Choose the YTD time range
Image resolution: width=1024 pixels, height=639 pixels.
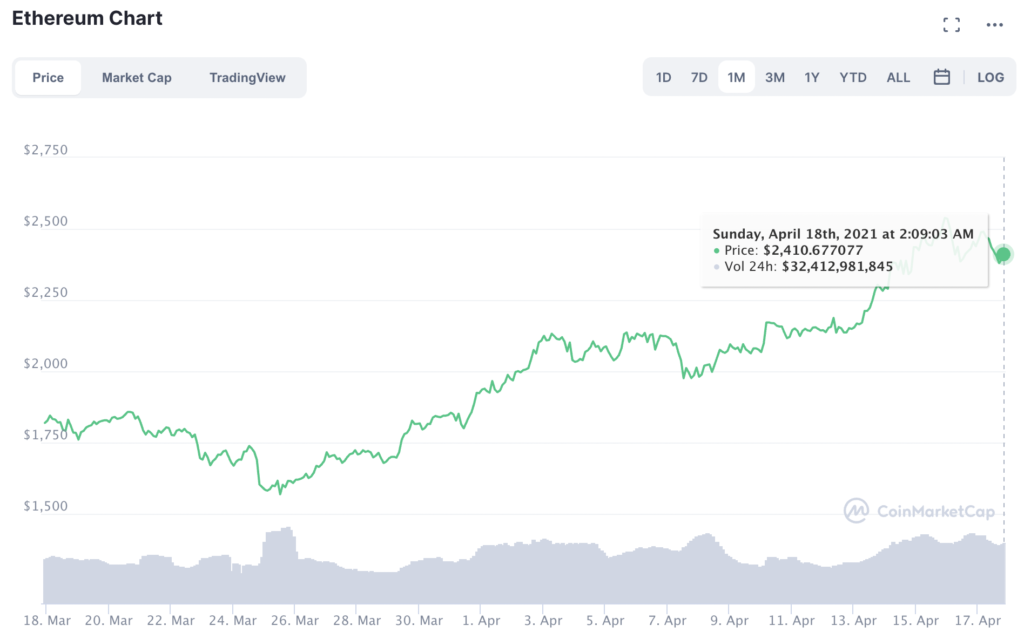click(853, 77)
